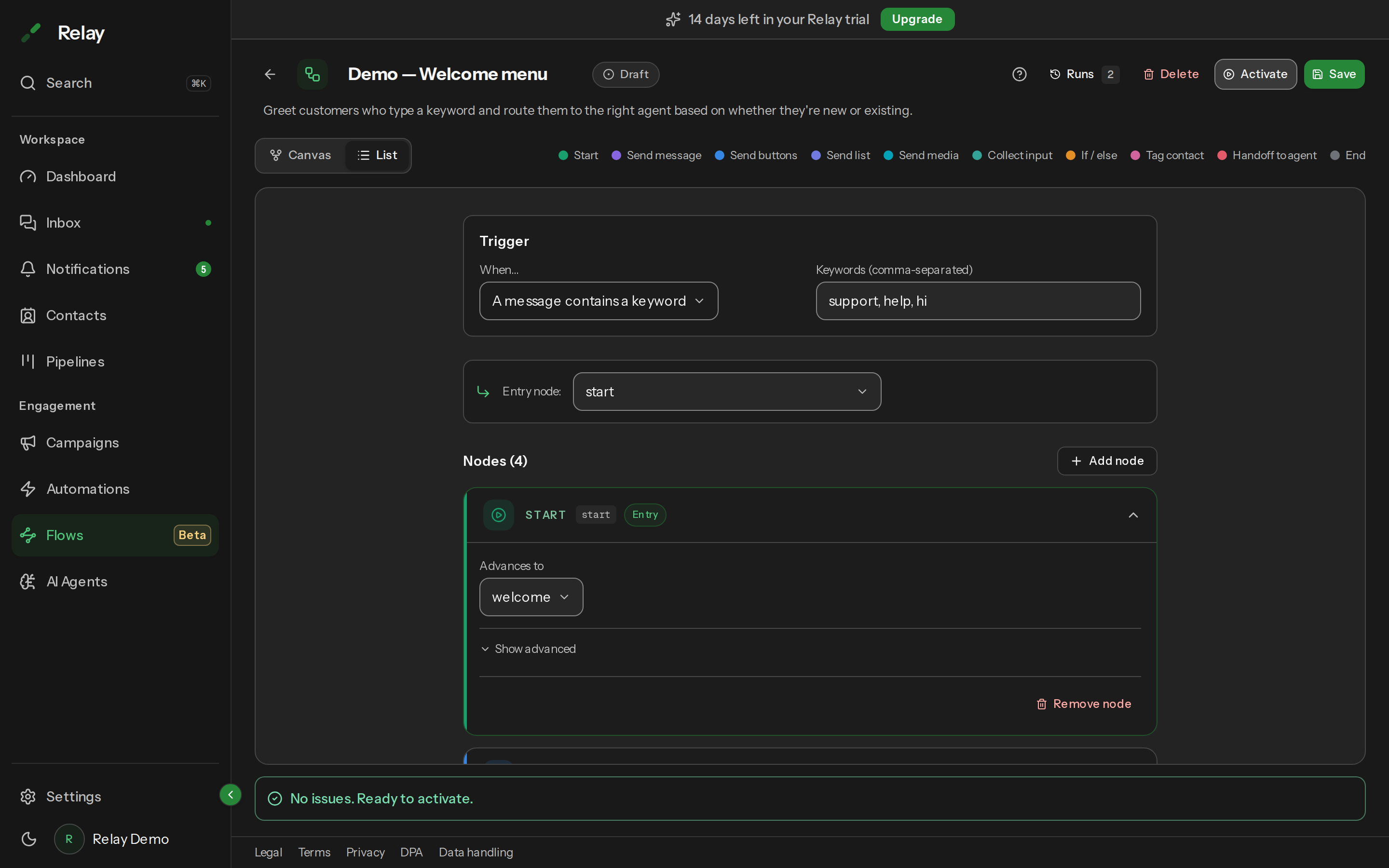The width and height of the screenshot is (1389, 868).
Task: Click the Draft status badge
Action: [x=626, y=75]
